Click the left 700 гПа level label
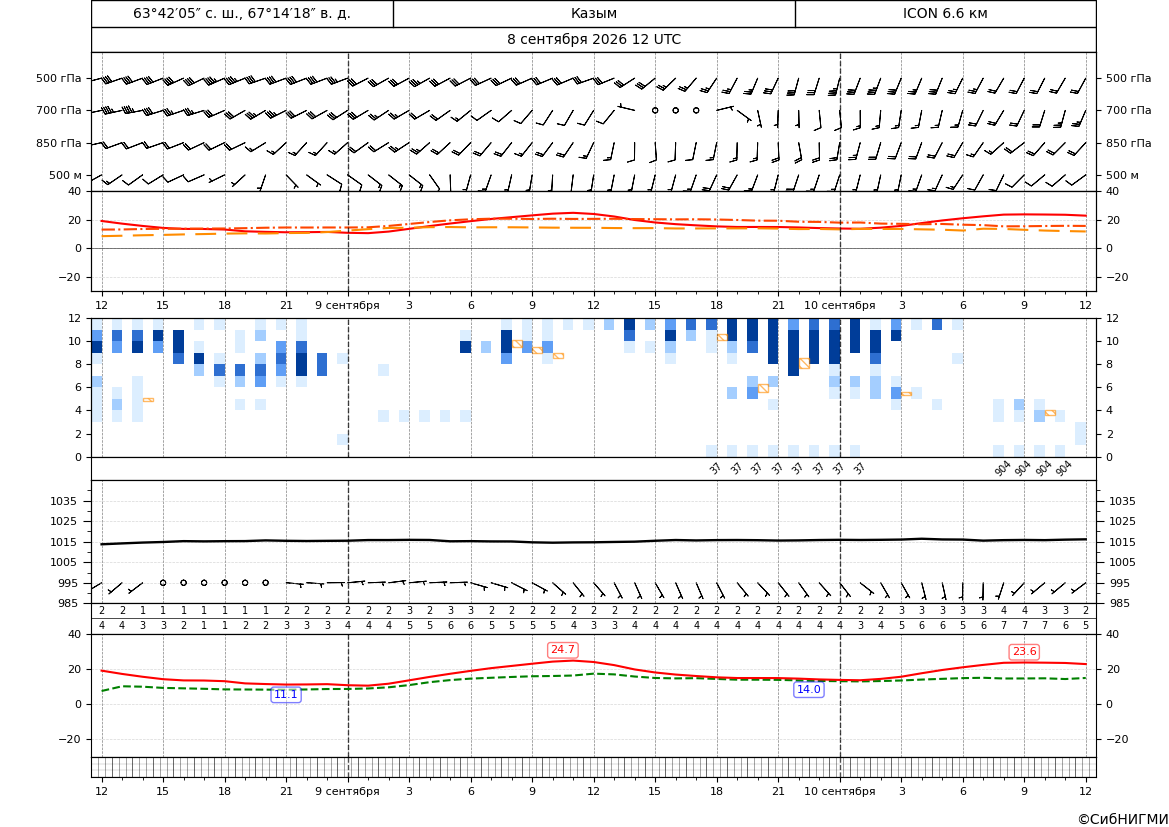Viewport: 1169px width, 827px height. [x=59, y=110]
